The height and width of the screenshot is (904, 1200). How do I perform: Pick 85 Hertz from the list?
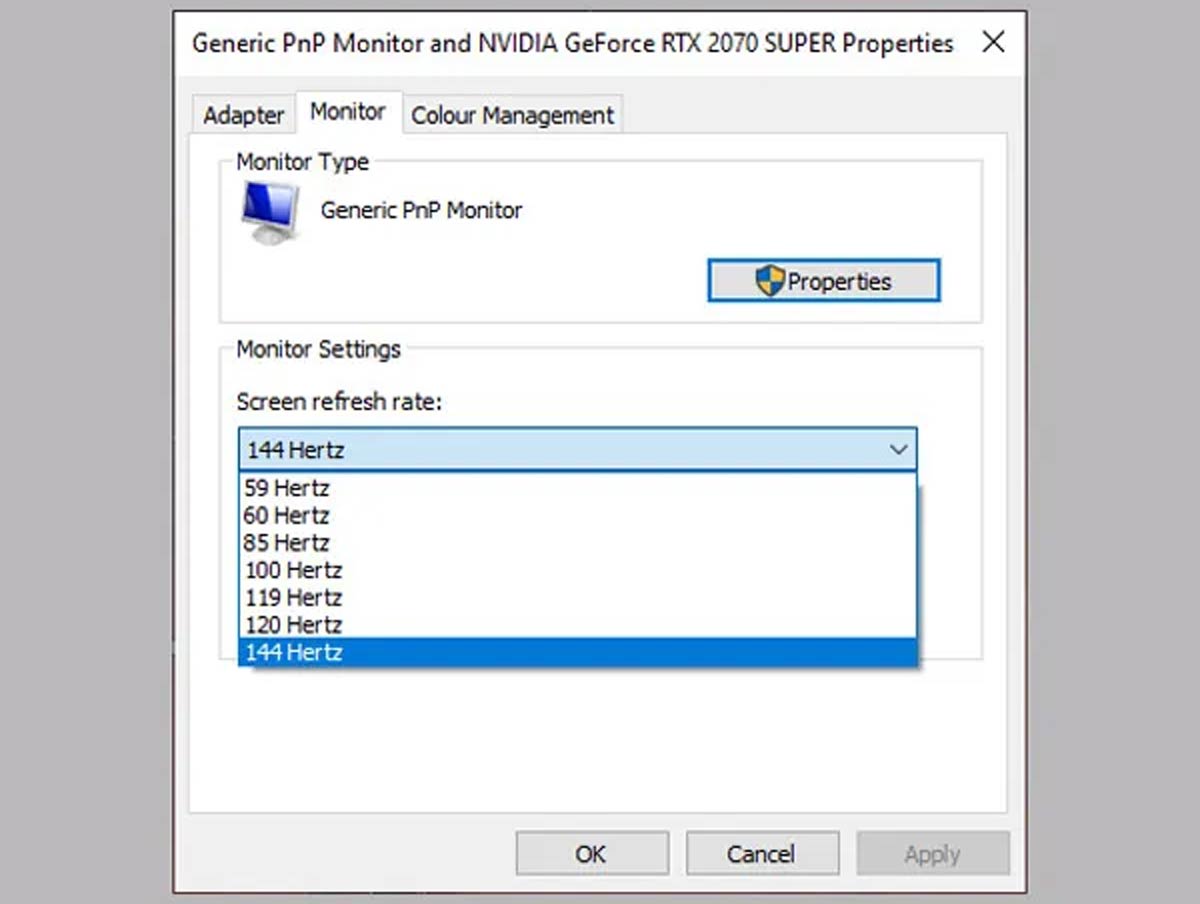pos(577,543)
